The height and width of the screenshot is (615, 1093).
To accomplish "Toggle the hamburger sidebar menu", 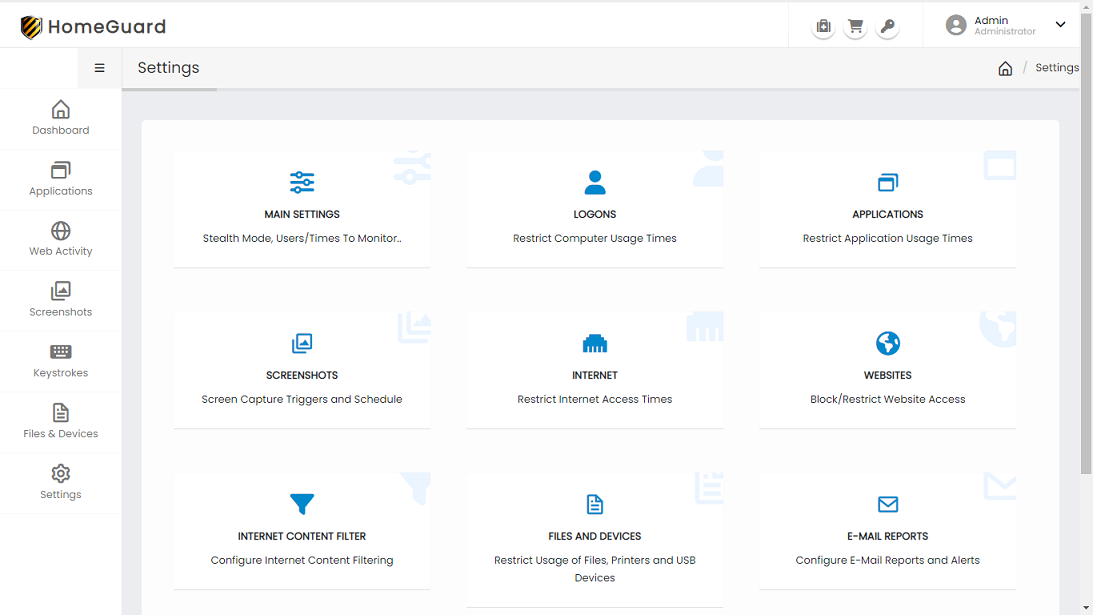I will [x=100, y=68].
